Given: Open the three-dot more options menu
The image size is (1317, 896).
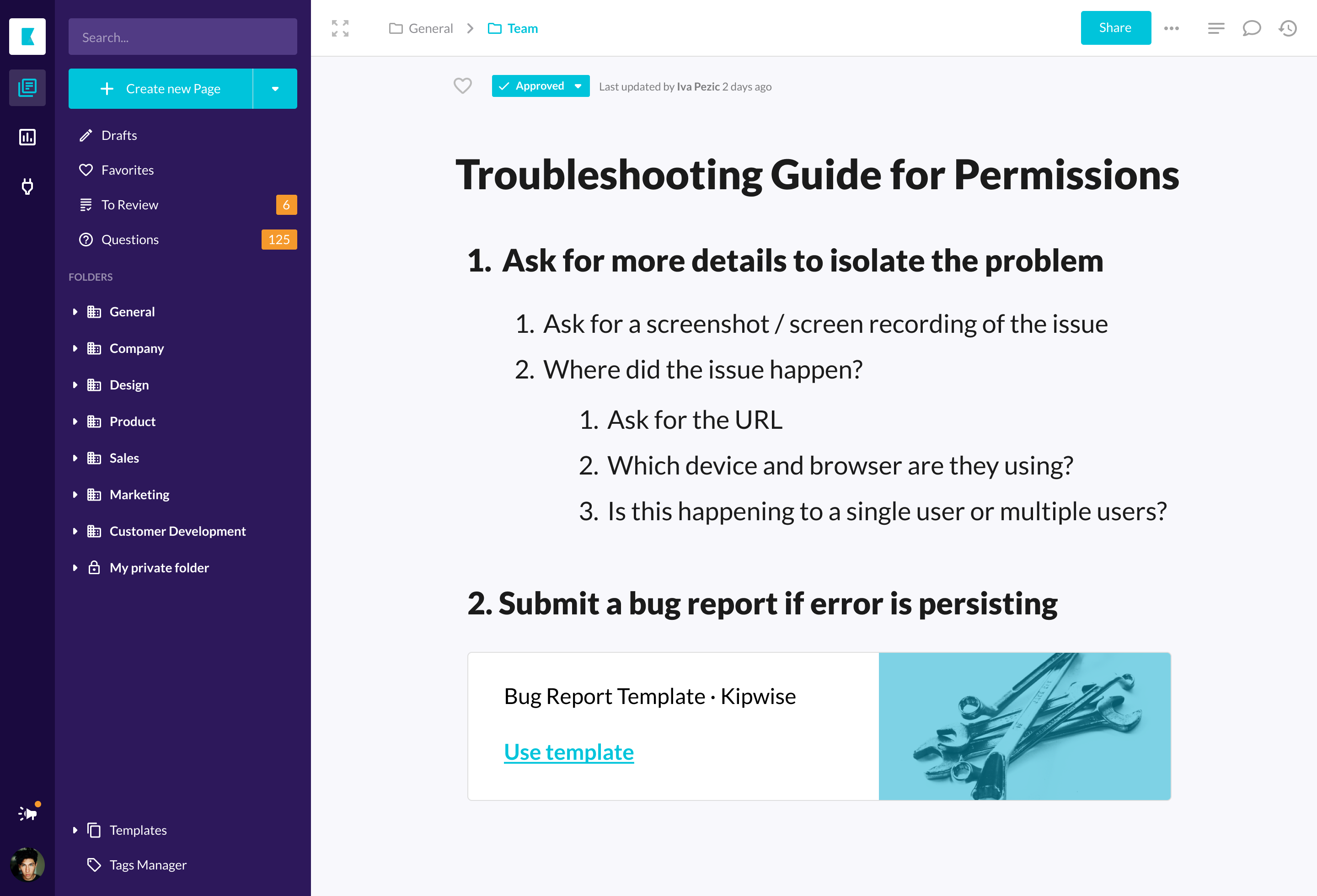Looking at the screenshot, I should (1172, 28).
